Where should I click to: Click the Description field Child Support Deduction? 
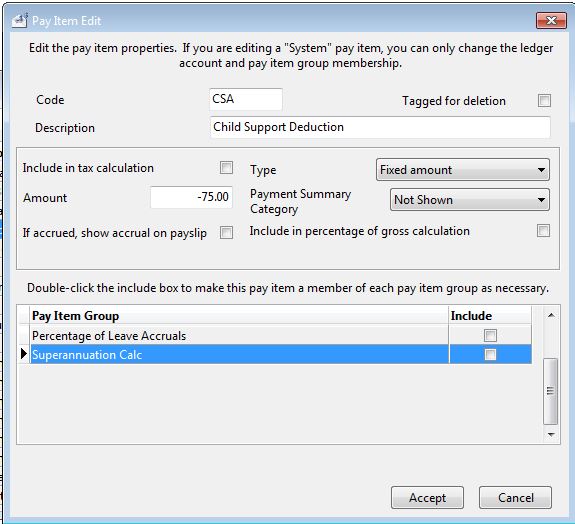click(380, 127)
